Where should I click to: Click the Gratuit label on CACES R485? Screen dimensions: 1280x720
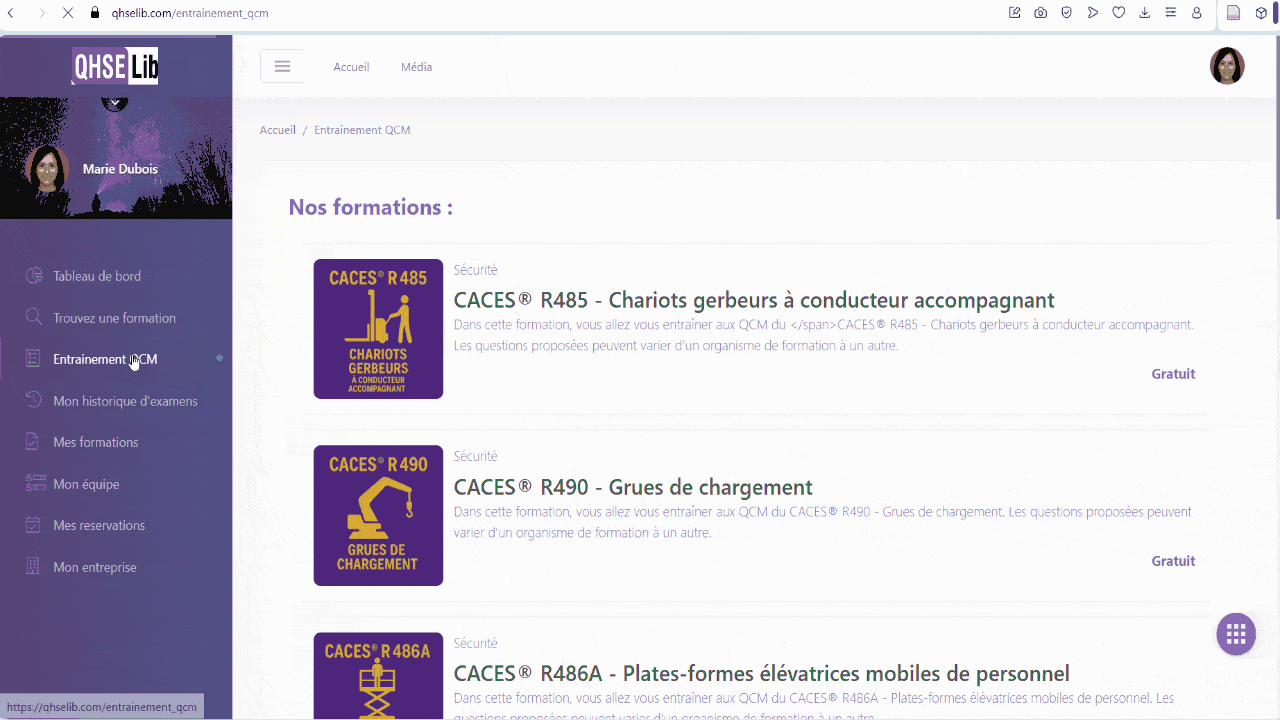click(x=1173, y=373)
